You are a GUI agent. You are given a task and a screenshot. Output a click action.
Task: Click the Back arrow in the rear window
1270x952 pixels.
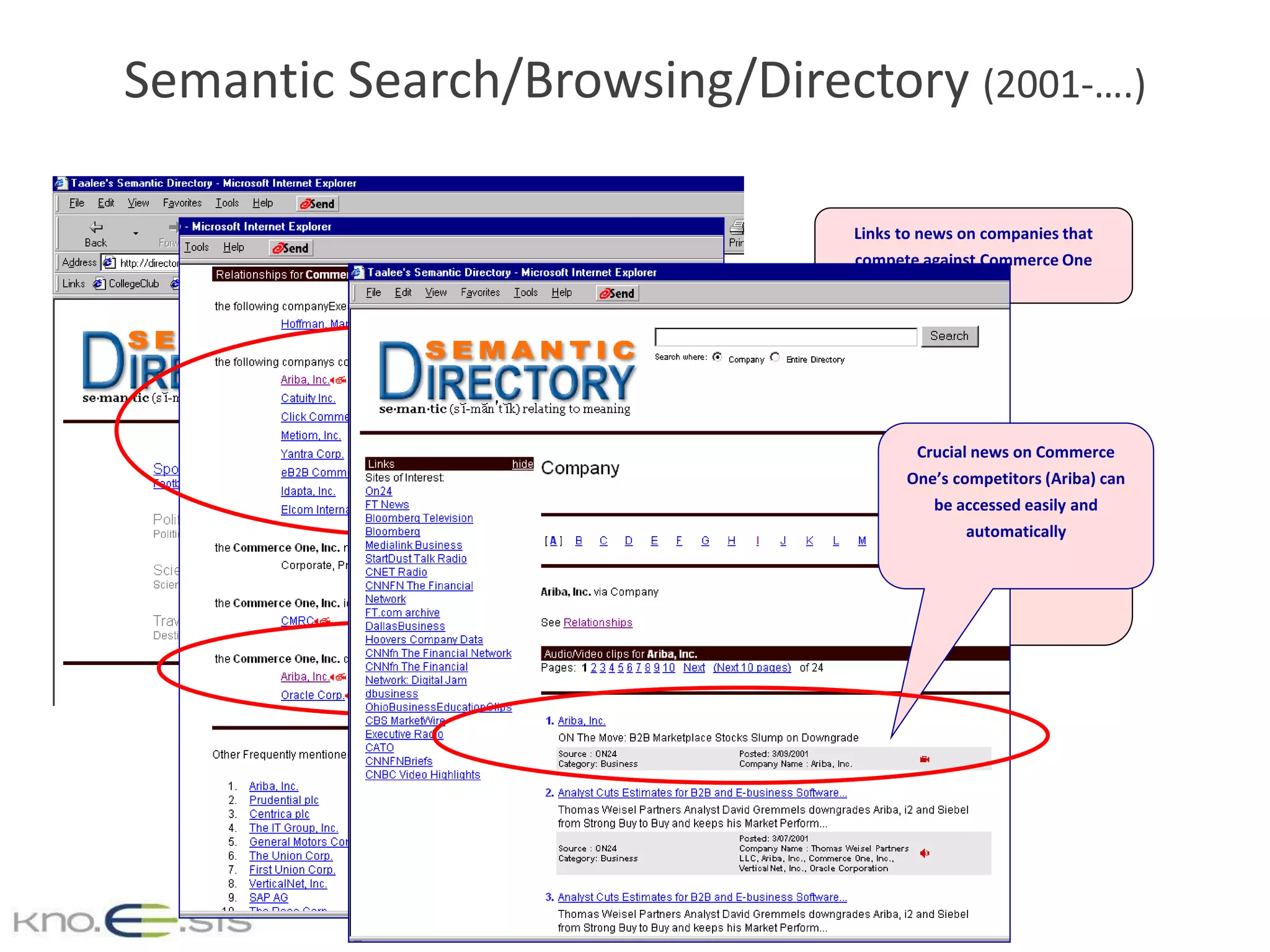click(x=95, y=234)
